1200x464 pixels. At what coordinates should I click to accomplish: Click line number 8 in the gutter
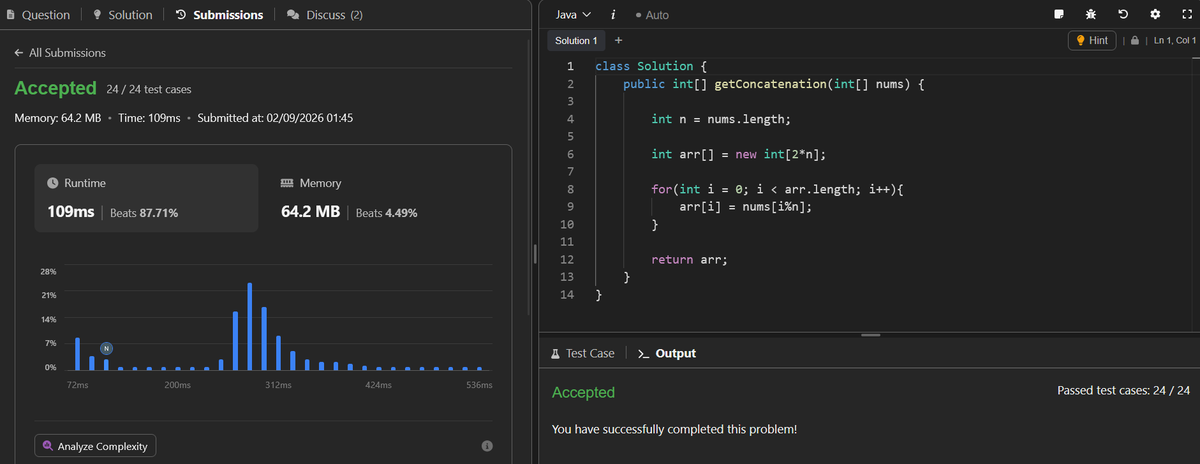[570, 189]
